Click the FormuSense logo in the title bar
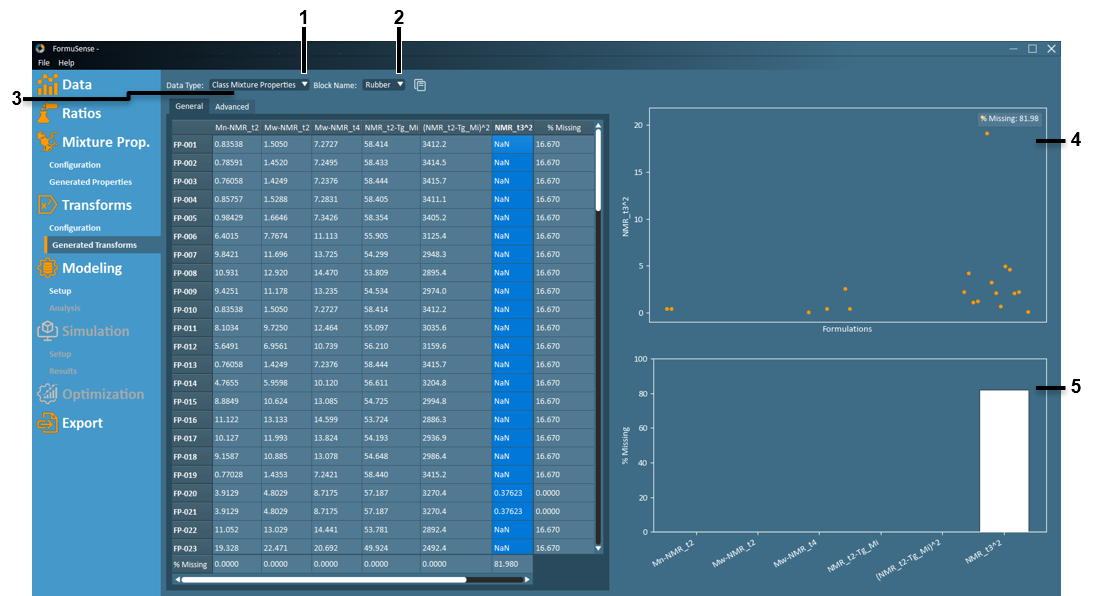 [x=39, y=48]
